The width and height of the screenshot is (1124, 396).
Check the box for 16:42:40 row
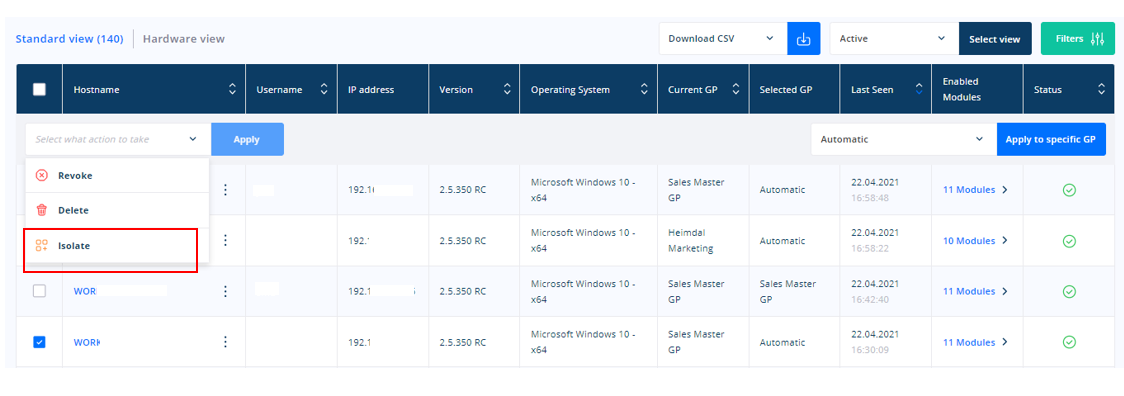point(39,291)
